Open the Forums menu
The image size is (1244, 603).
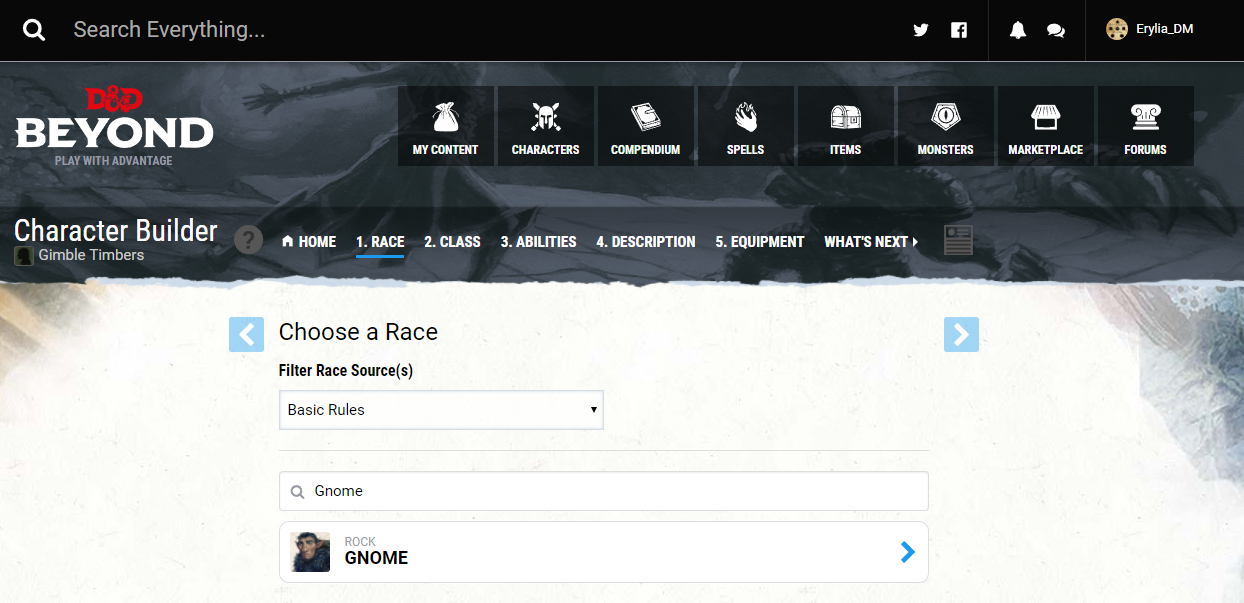[1146, 126]
